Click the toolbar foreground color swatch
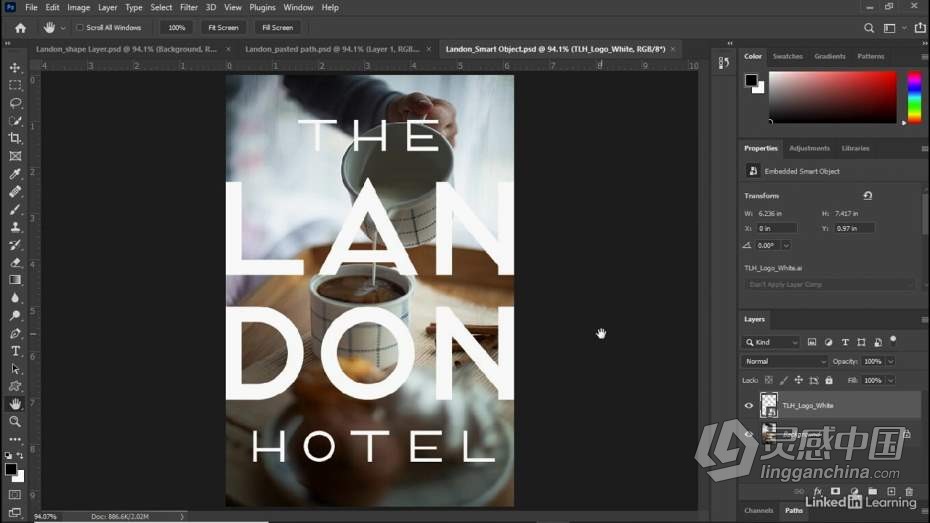 tap(11, 470)
